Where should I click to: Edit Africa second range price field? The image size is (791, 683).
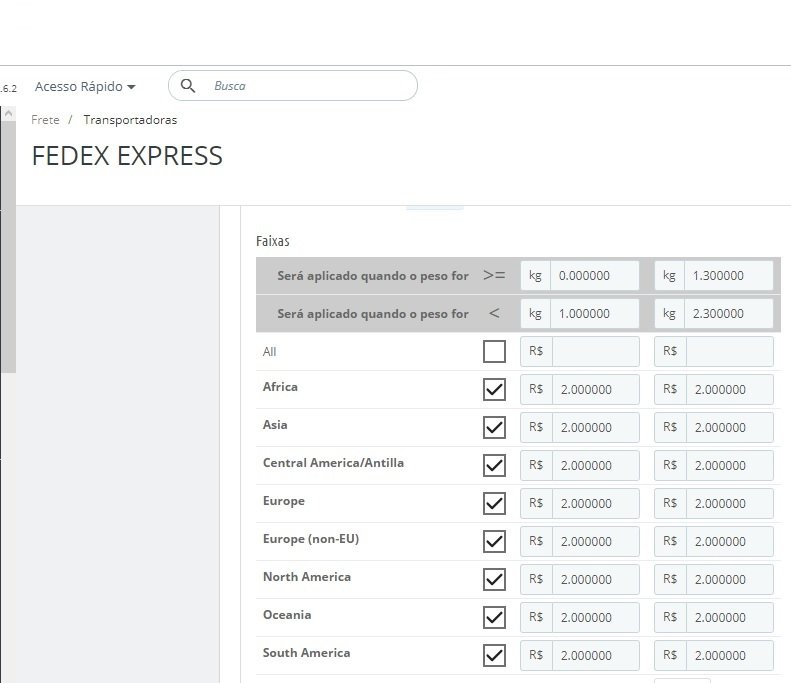[729, 389]
